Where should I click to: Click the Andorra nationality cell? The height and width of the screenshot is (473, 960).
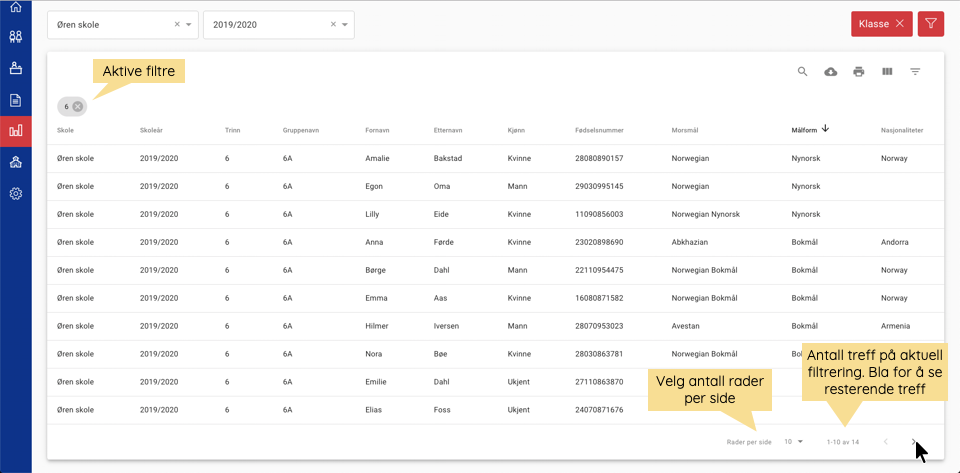click(894, 242)
